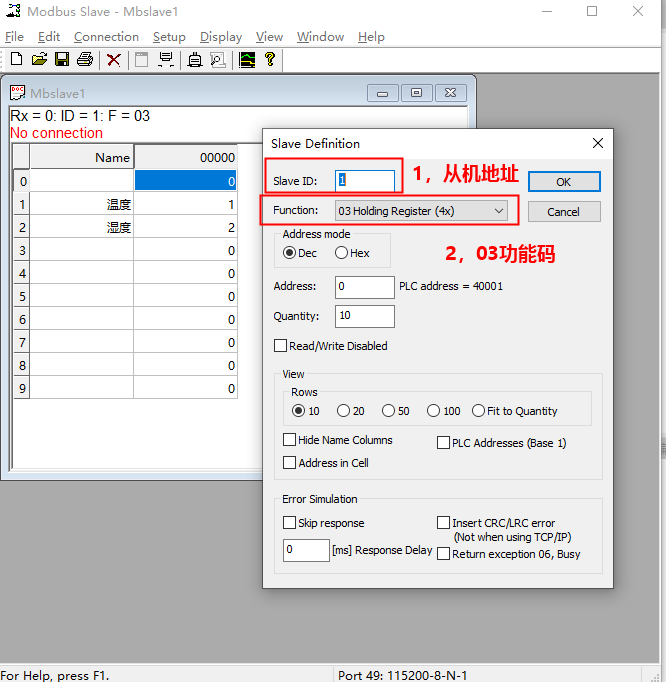The width and height of the screenshot is (666, 682).
Task: Click the OK button in Slave Definition
Action: (x=564, y=182)
